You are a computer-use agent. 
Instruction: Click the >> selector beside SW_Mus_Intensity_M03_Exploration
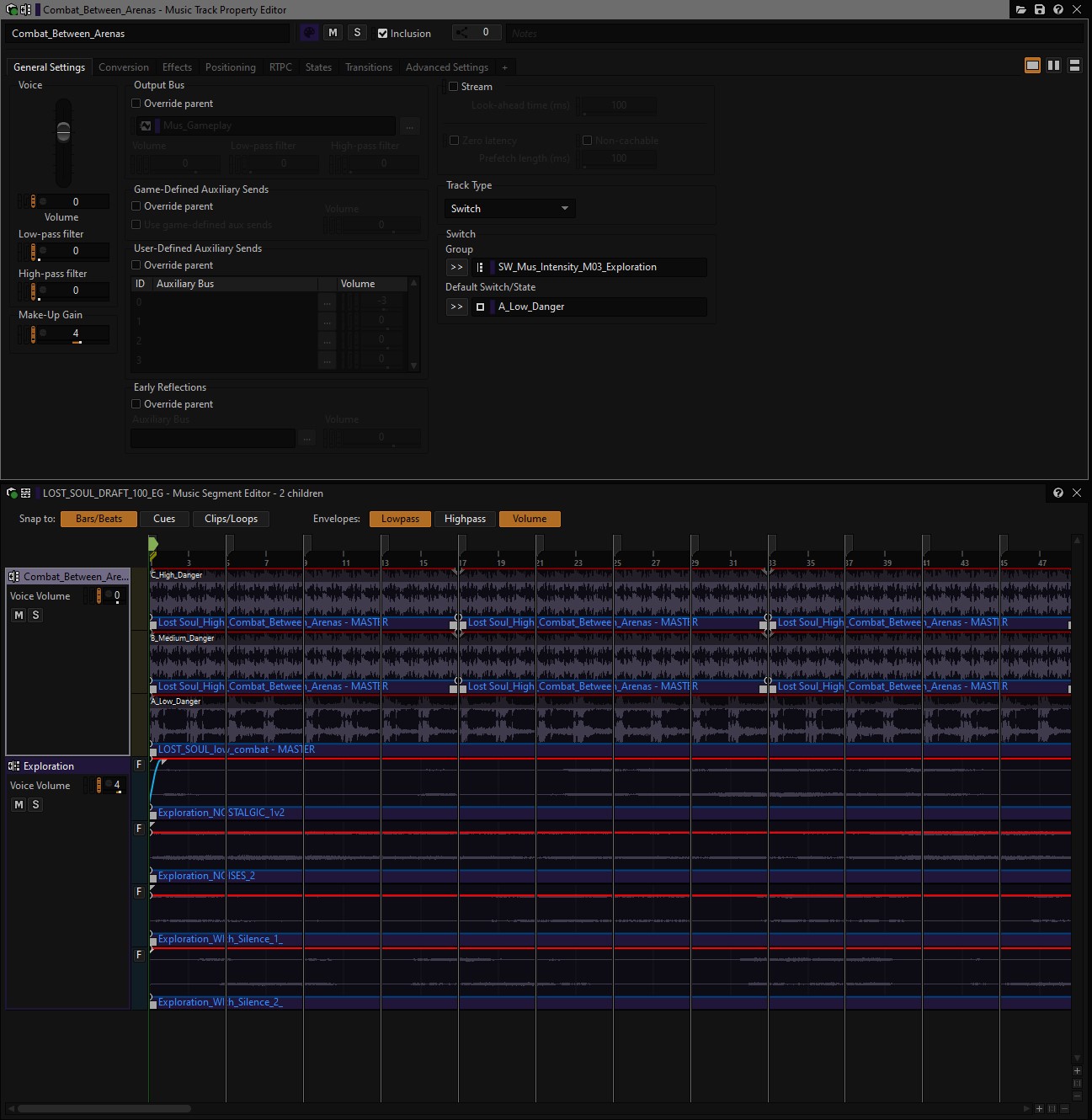[x=456, y=267]
